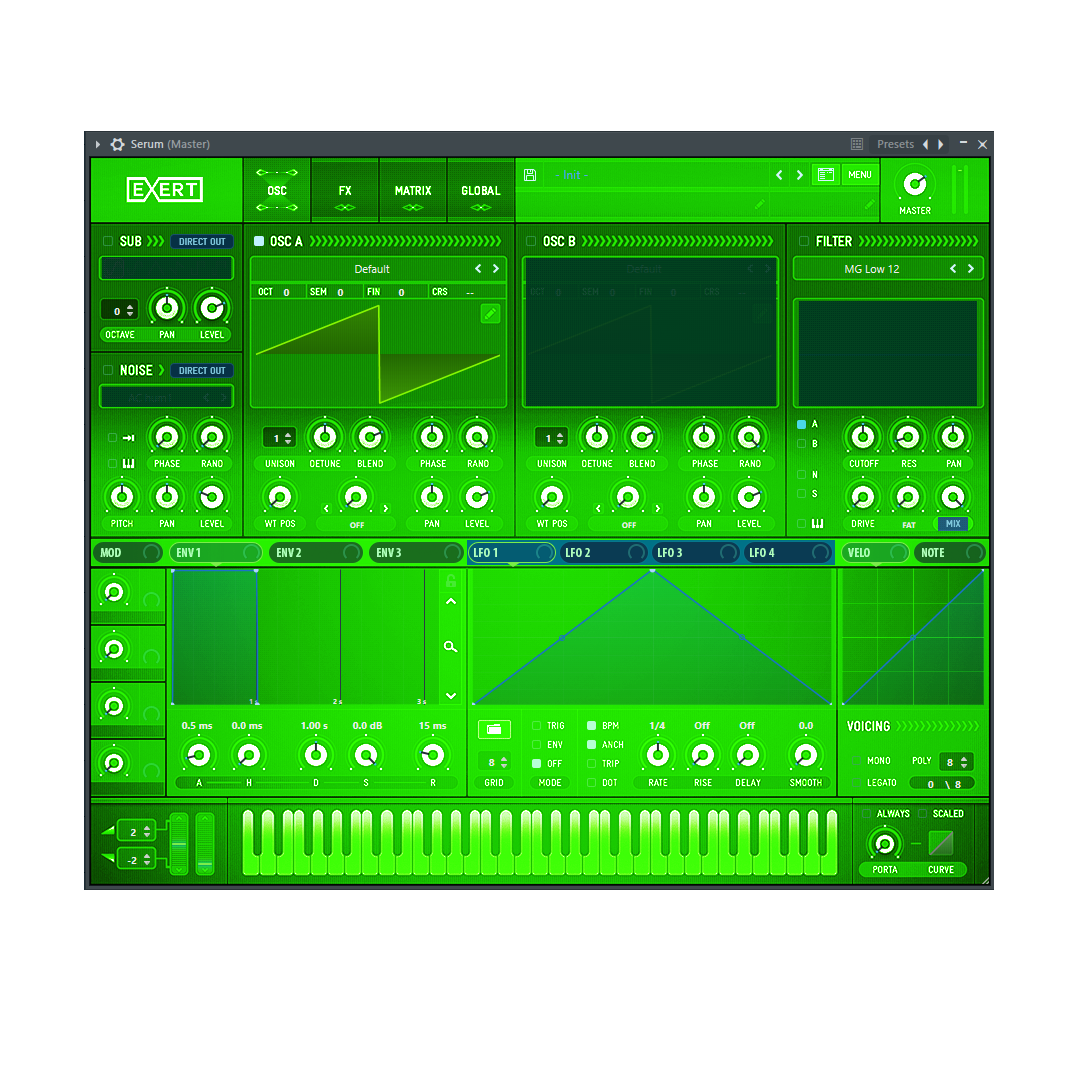Image resolution: width=1080 pixels, height=1080 pixels.
Task: Click the envelope lock icon
Action: 450,581
